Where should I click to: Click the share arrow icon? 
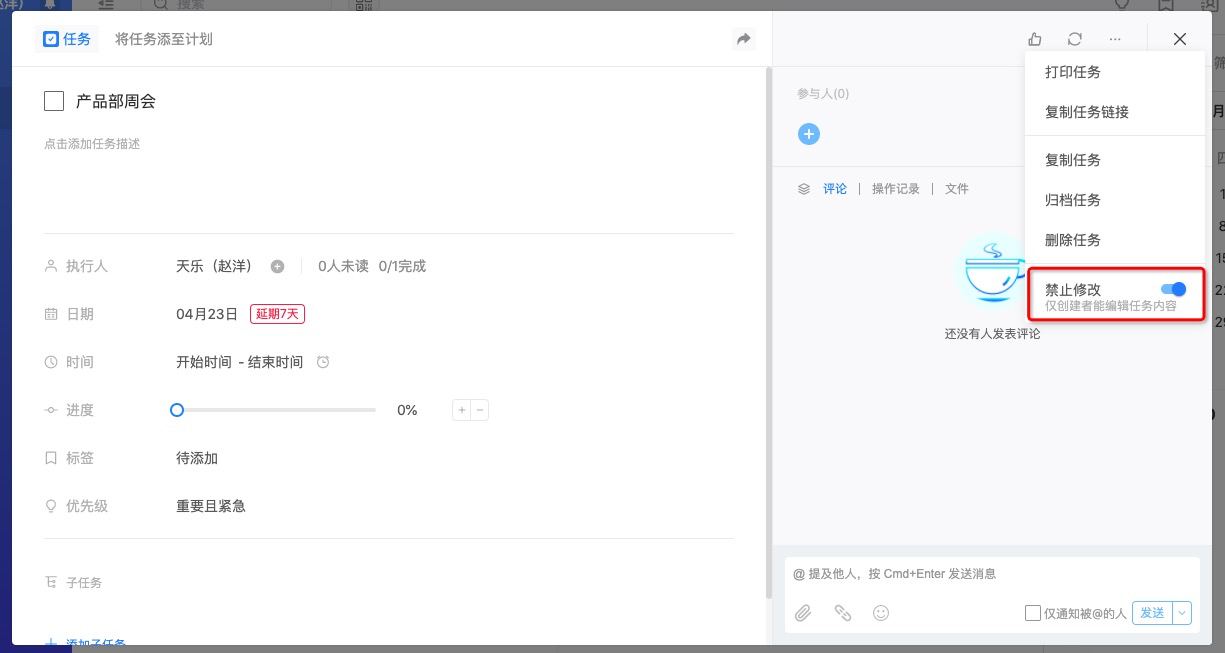click(743, 39)
